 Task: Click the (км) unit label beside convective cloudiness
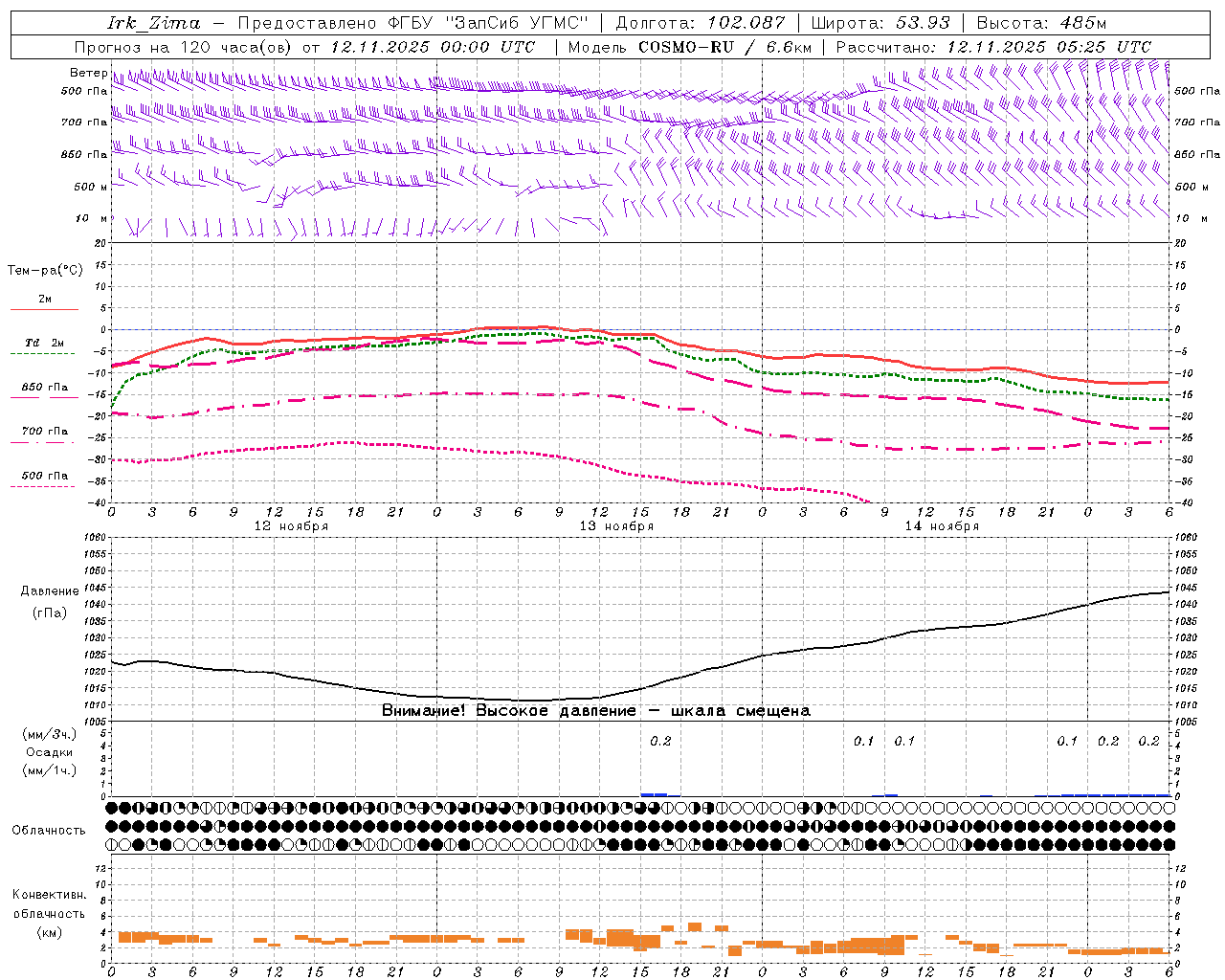point(50,932)
